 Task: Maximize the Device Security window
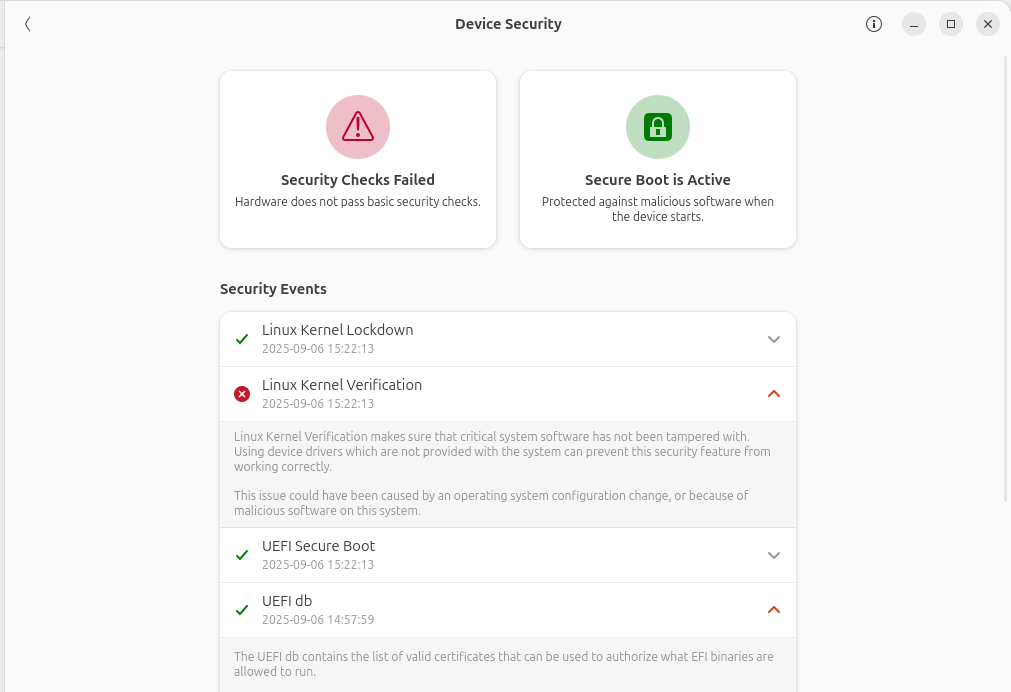951,24
